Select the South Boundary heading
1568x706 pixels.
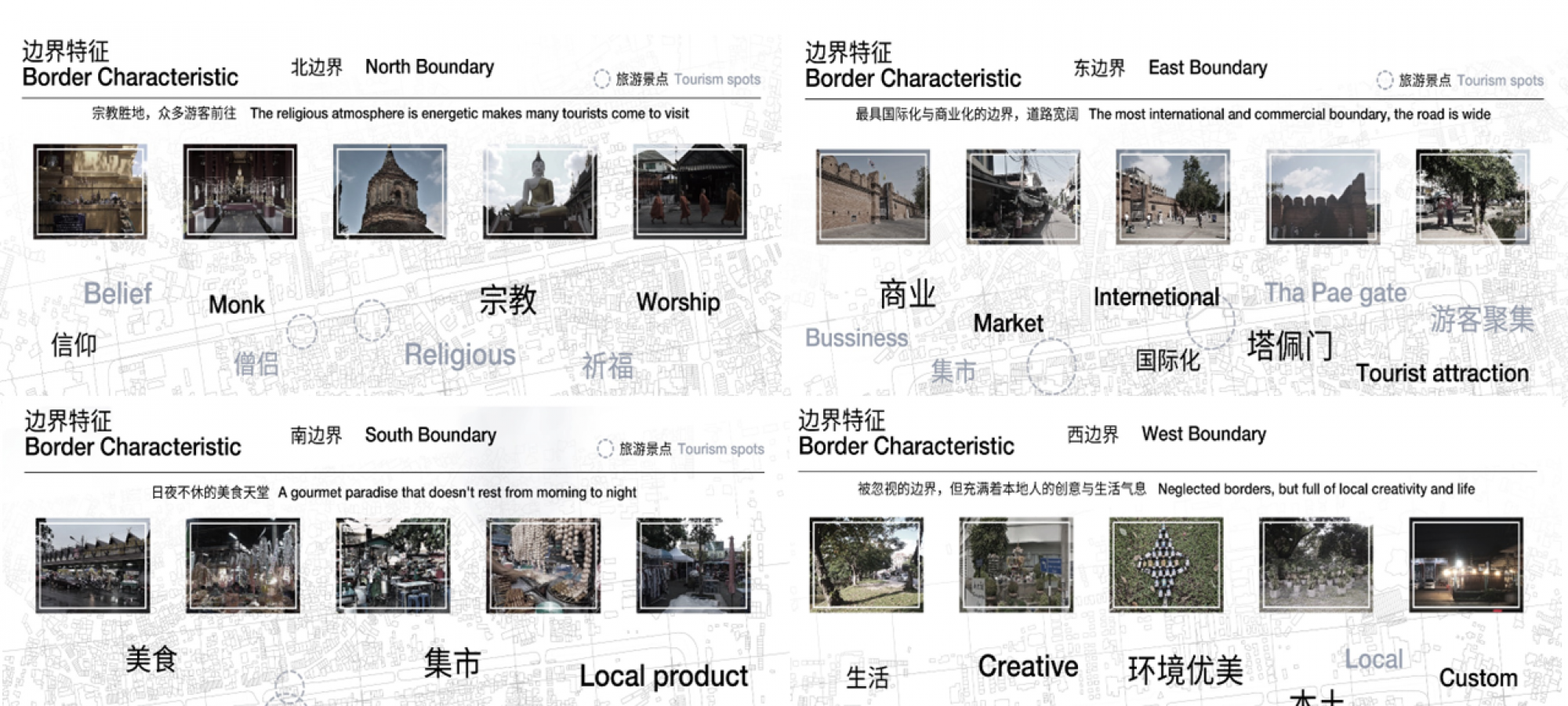coord(430,435)
